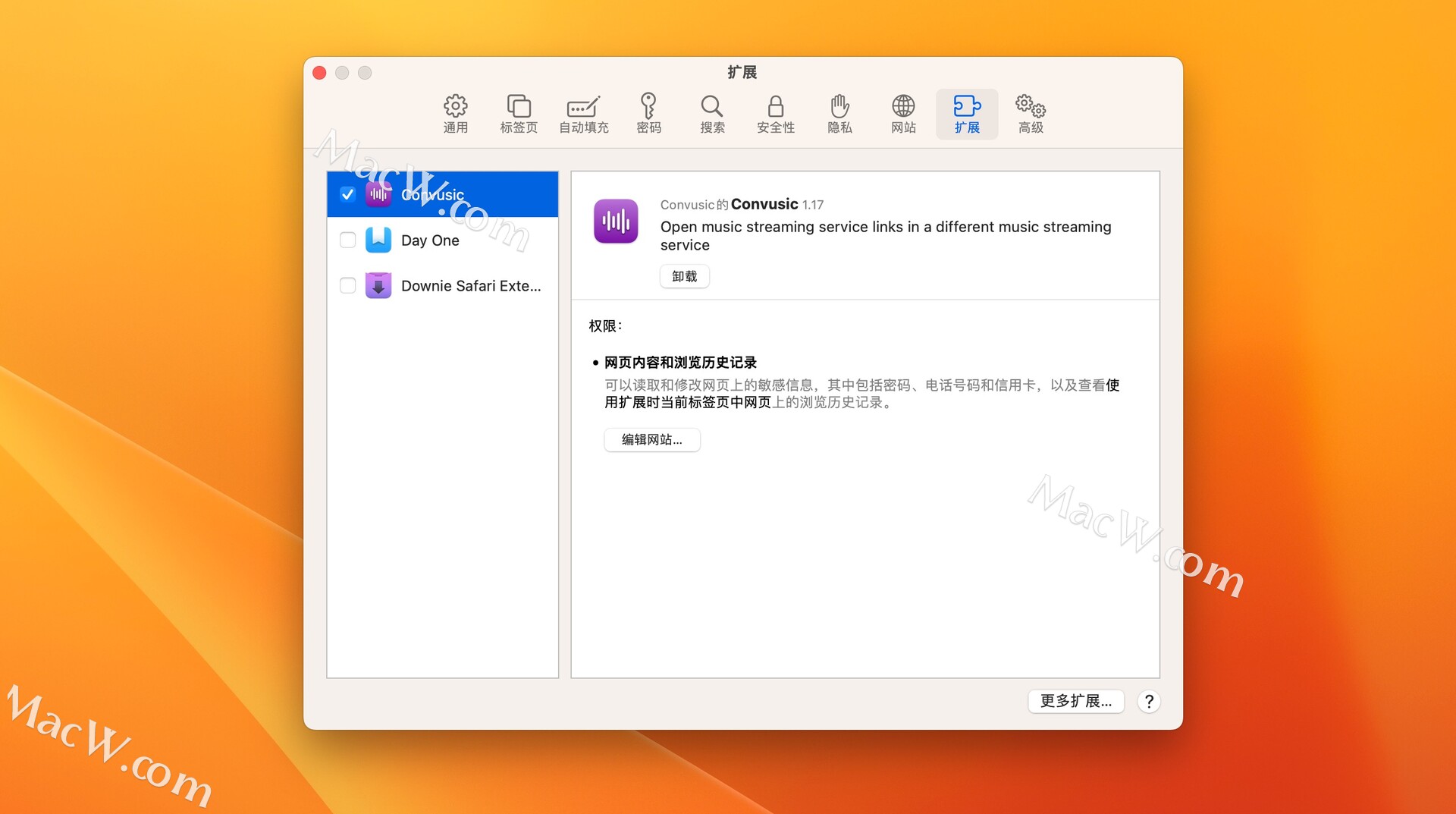Open help with the question mark button
The width and height of the screenshot is (1456, 814).
tap(1149, 702)
